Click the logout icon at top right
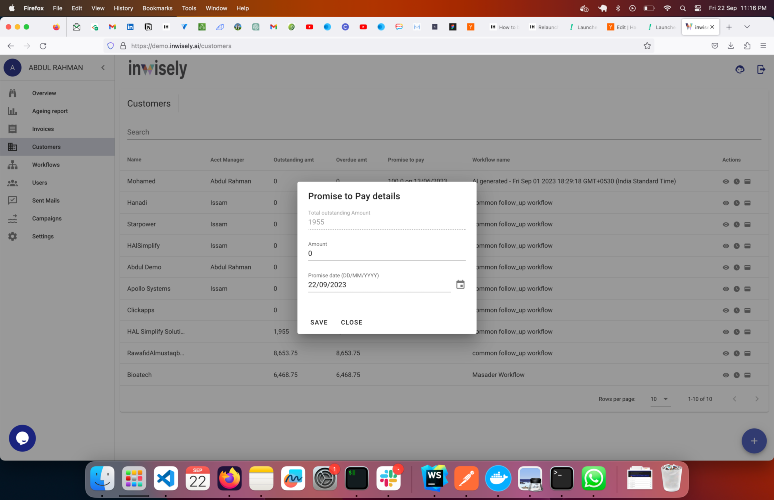The height and width of the screenshot is (500, 774). tap(761, 70)
